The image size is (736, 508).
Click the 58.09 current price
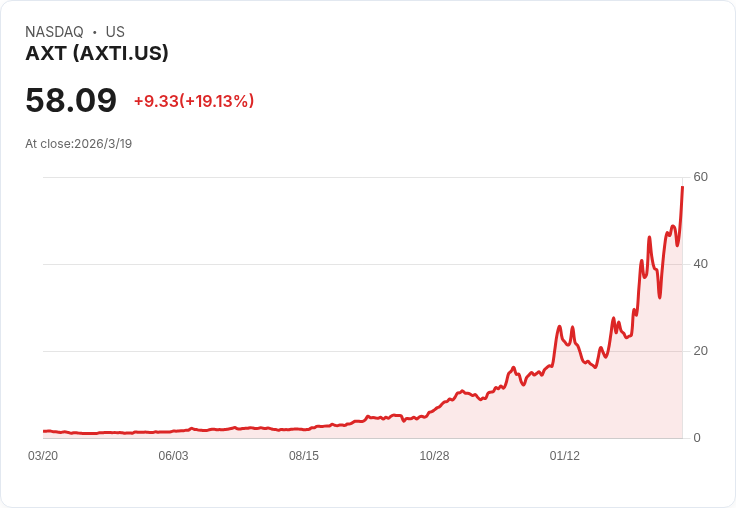tap(71, 100)
